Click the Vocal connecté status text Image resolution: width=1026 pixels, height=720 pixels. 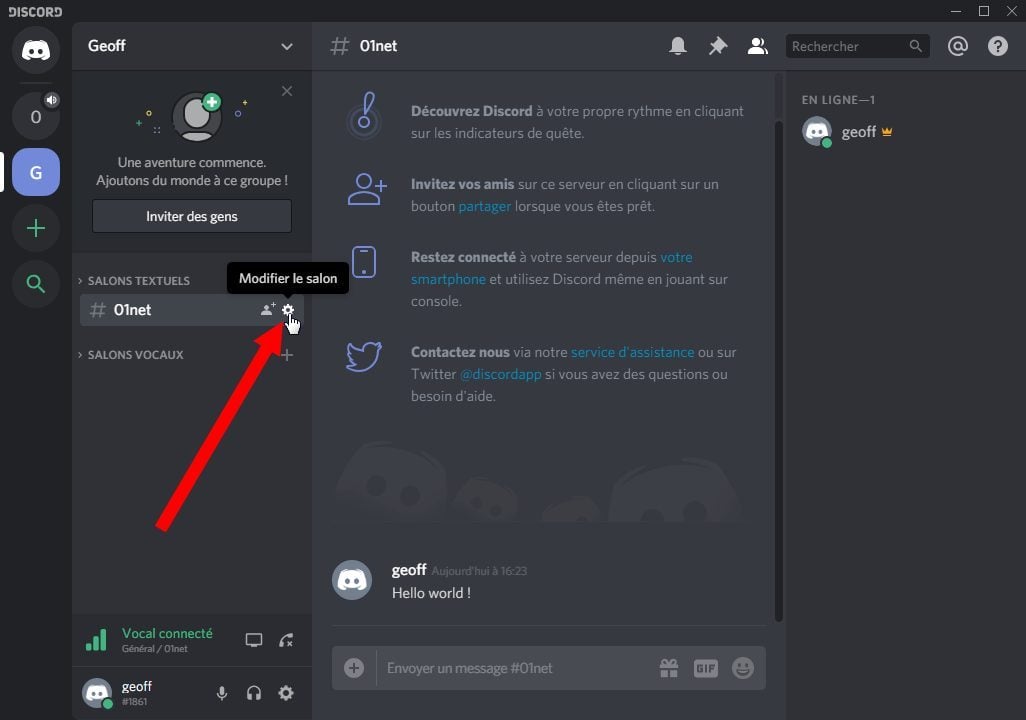click(167, 634)
